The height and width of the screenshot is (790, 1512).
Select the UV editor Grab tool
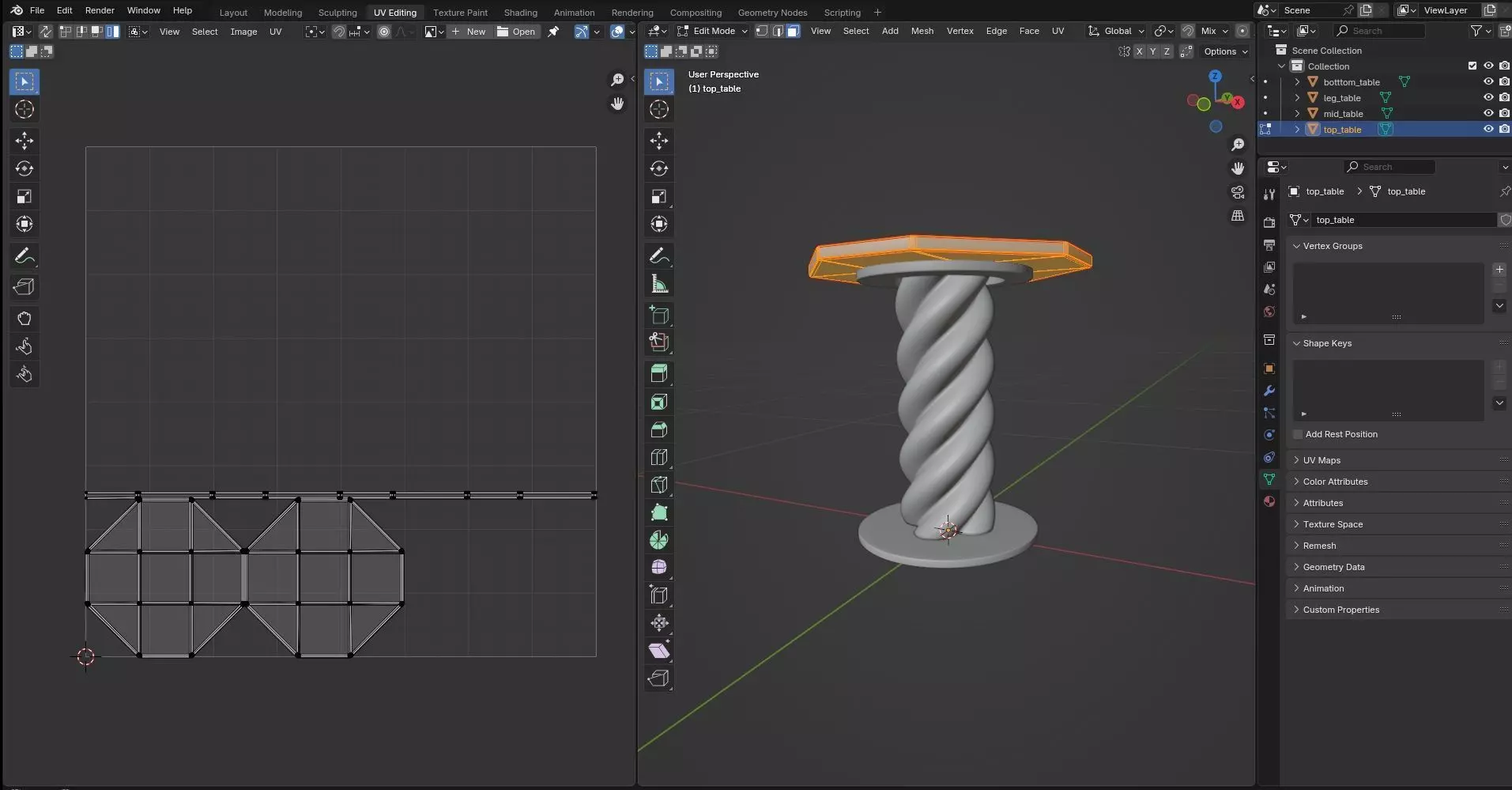click(x=25, y=319)
